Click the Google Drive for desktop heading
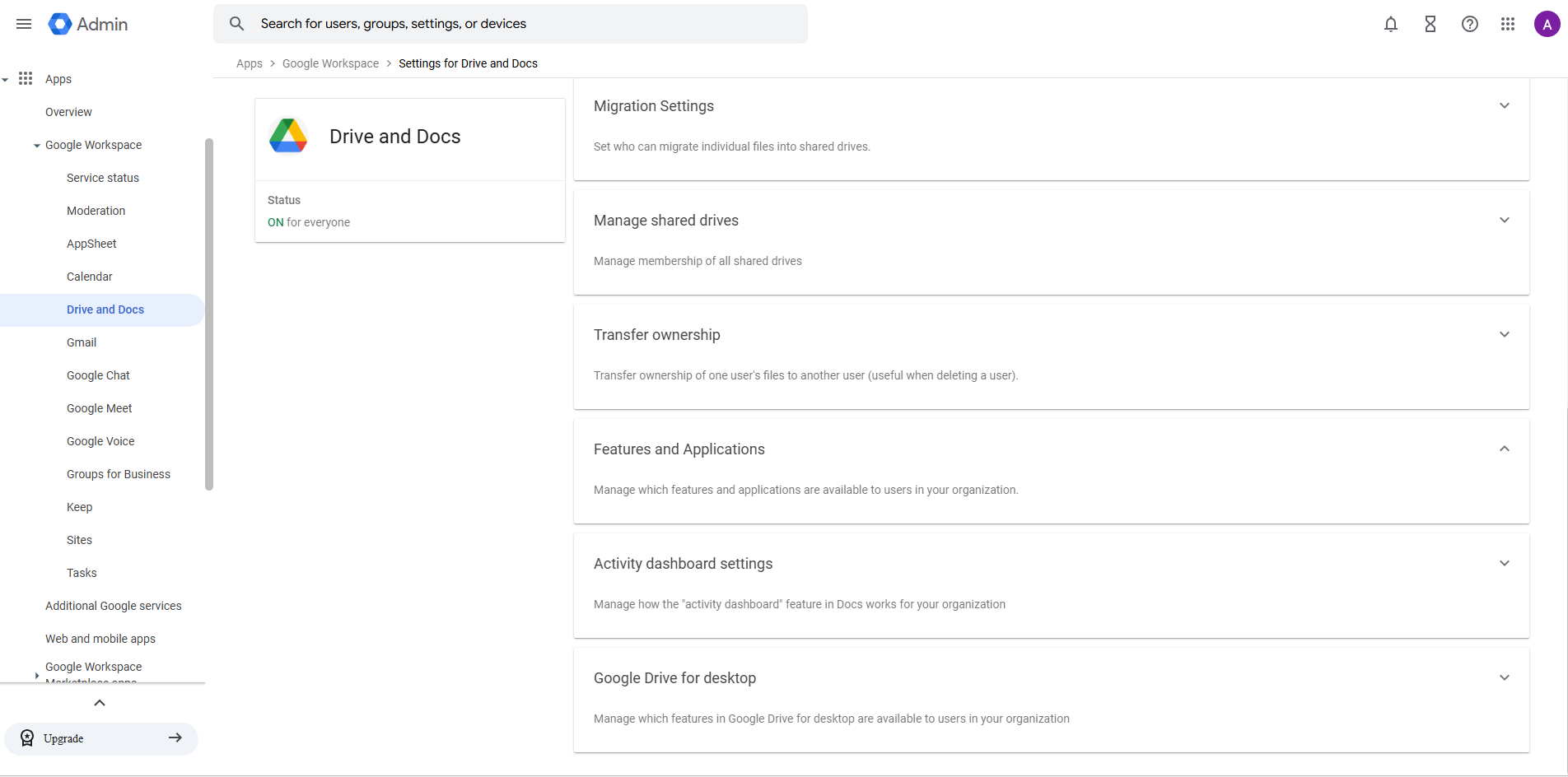Screen dimensions: 1568x777 (675, 678)
